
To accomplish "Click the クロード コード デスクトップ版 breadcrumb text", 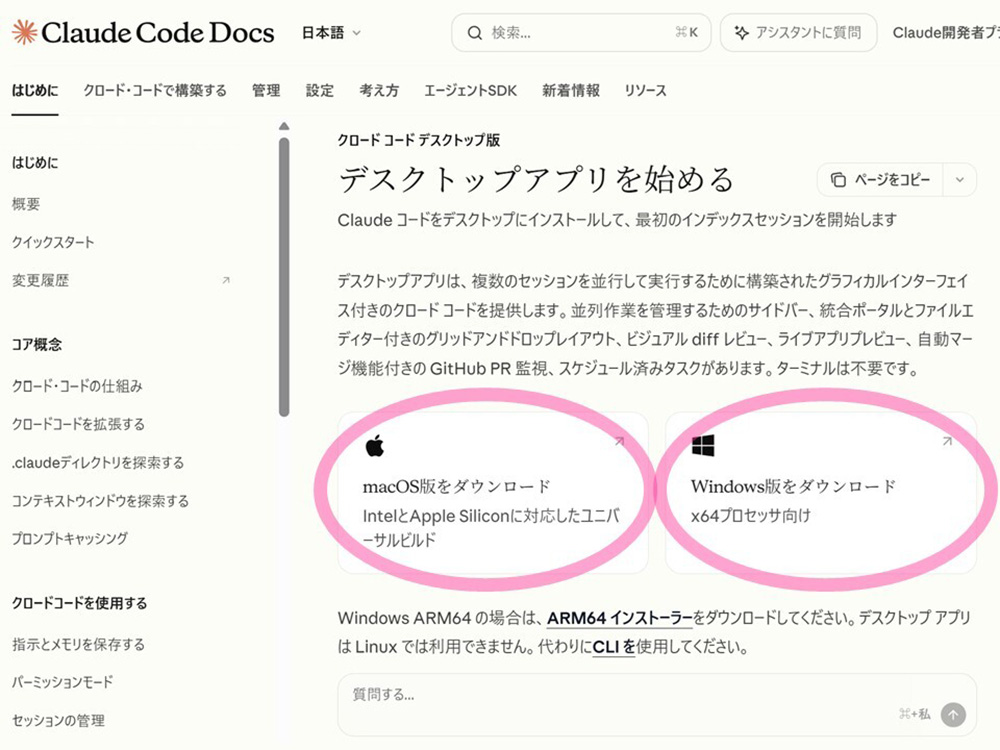I will 419,140.
